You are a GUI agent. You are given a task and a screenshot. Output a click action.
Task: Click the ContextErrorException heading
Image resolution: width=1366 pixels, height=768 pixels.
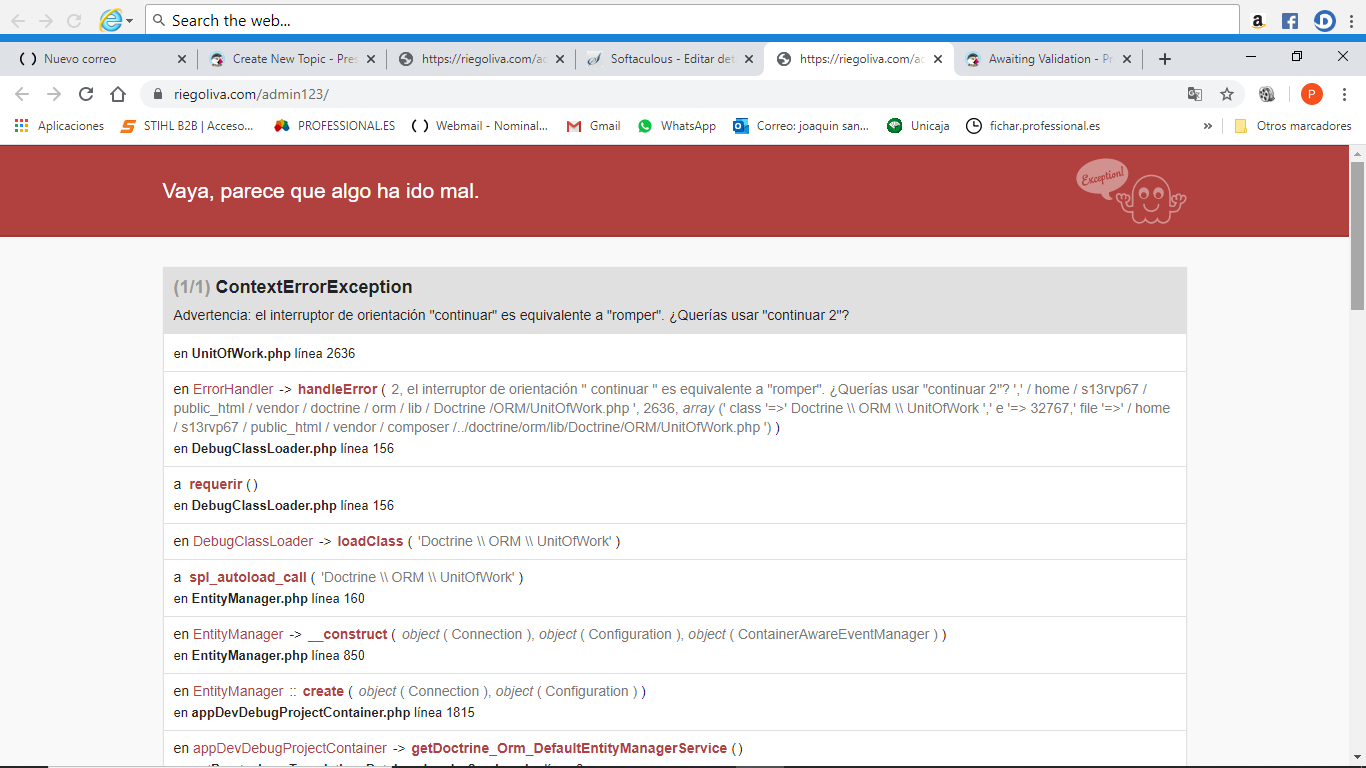[314, 287]
